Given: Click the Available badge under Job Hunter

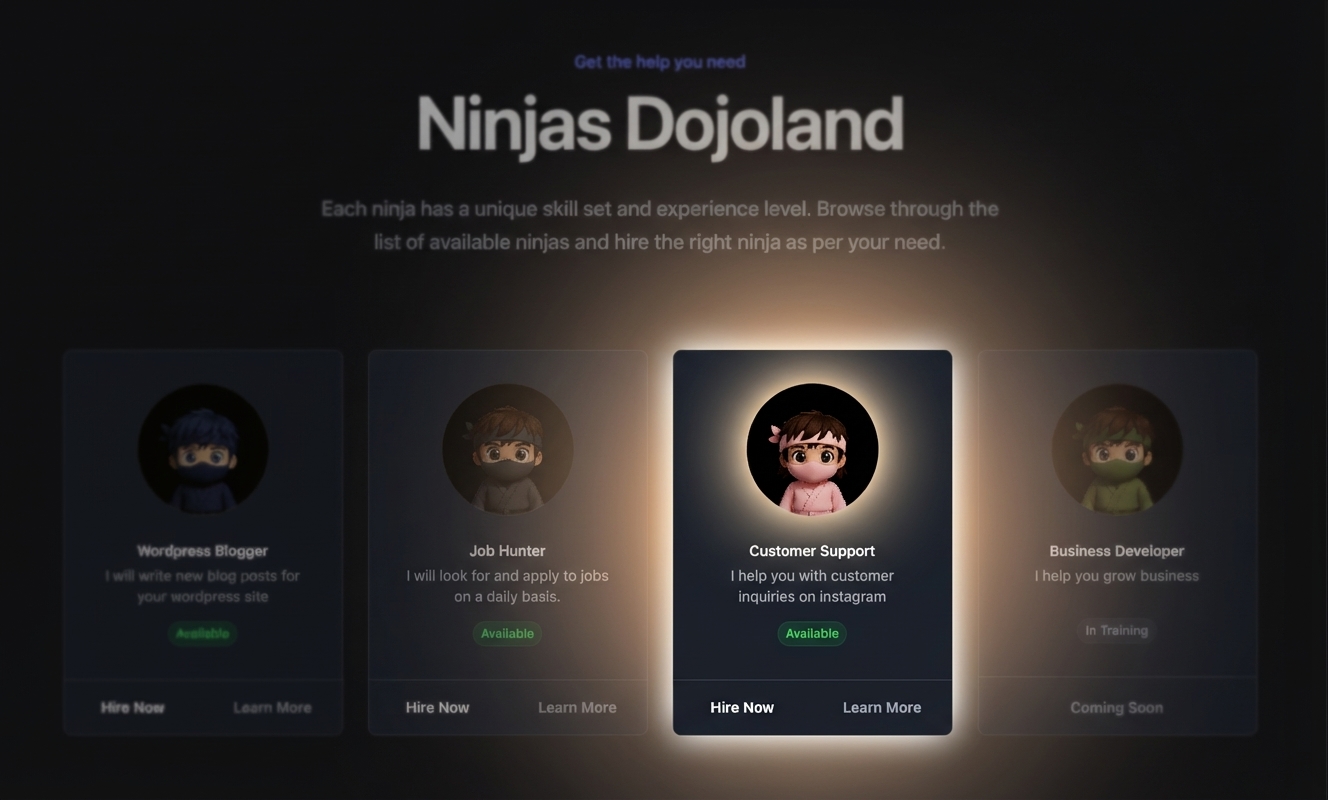Looking at the screenshot, I should [x=508, y=633].
